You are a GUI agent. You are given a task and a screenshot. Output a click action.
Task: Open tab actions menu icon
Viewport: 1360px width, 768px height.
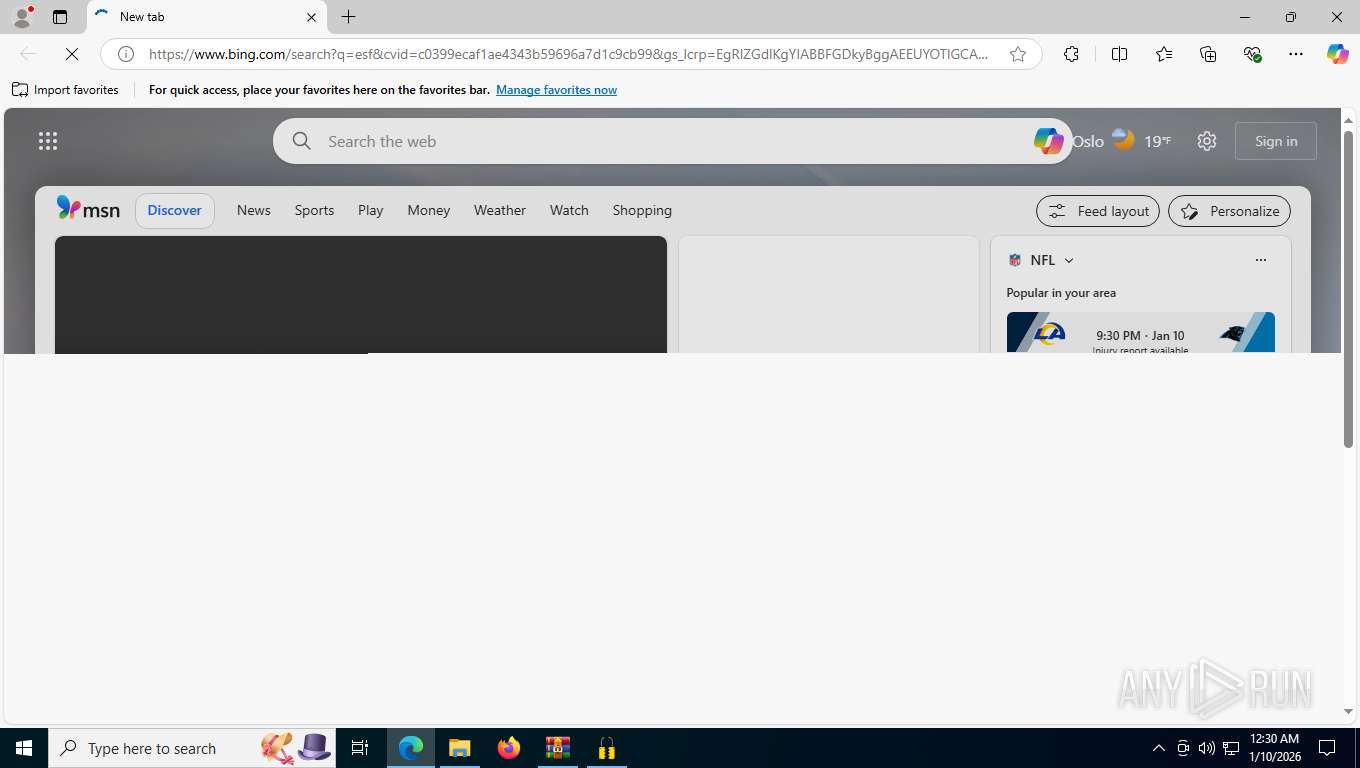[60, 17]
